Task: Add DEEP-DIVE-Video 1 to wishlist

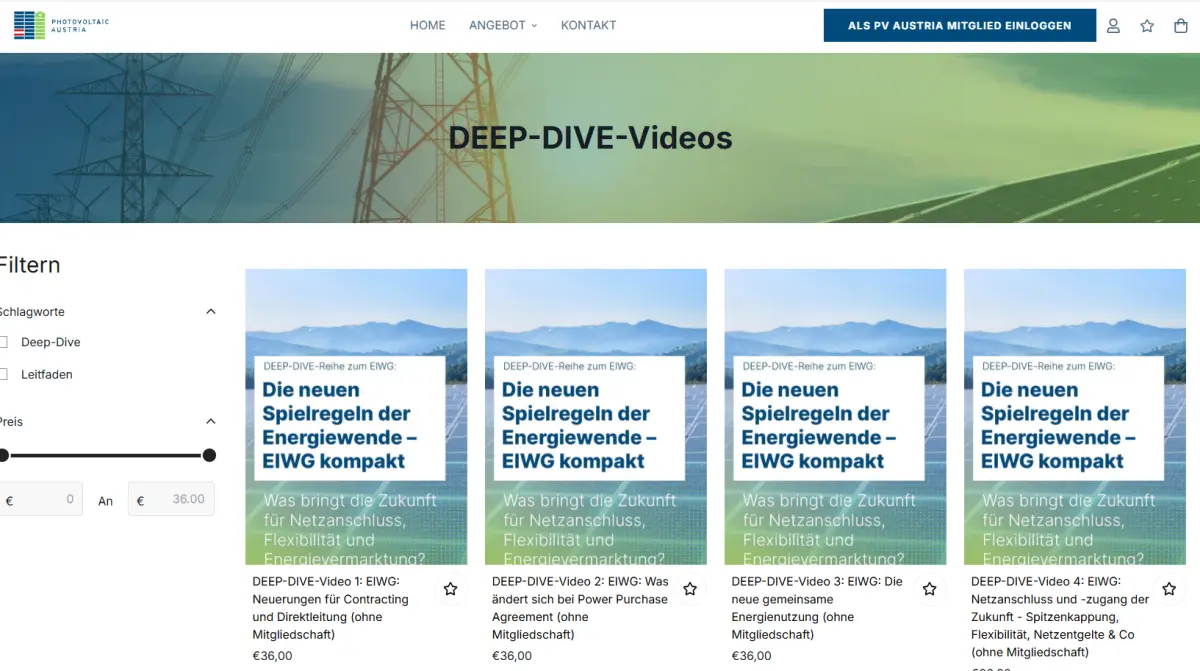Action: tap(450, 589)
